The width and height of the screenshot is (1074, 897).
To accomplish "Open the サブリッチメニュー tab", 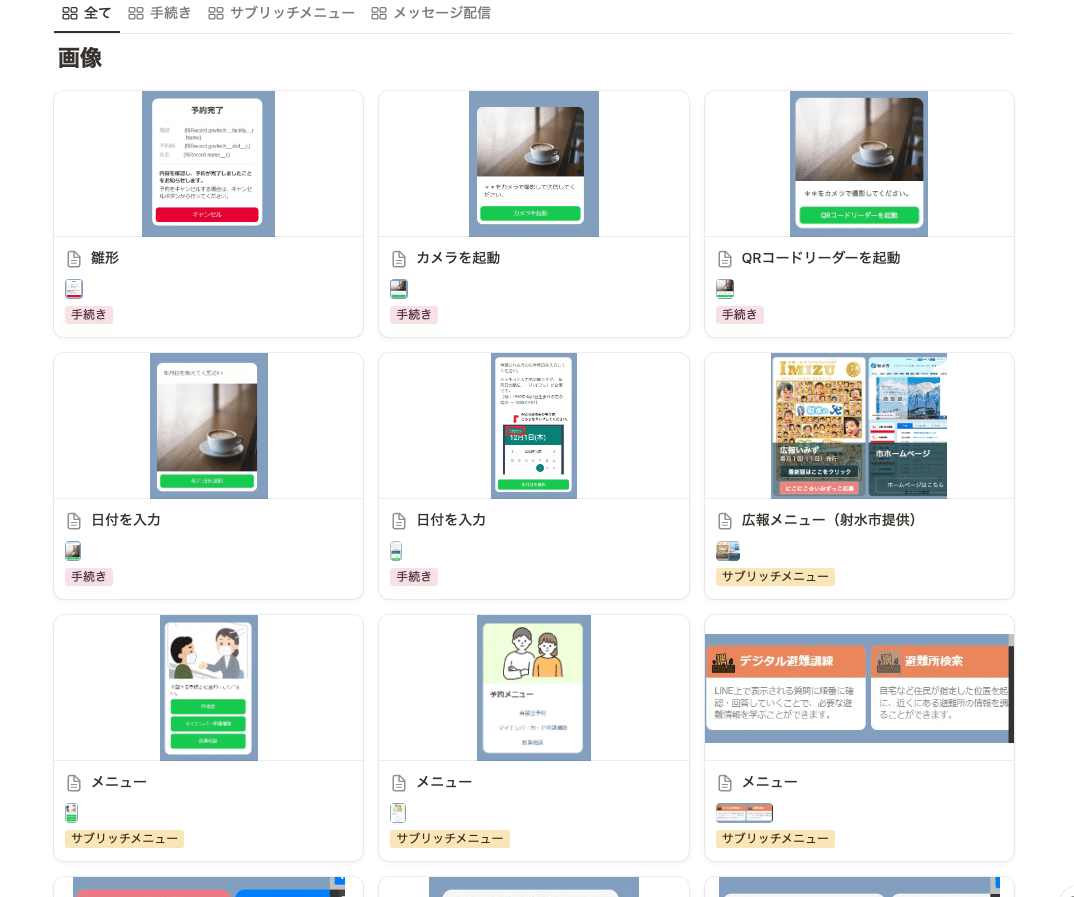I will coord(282,13).
